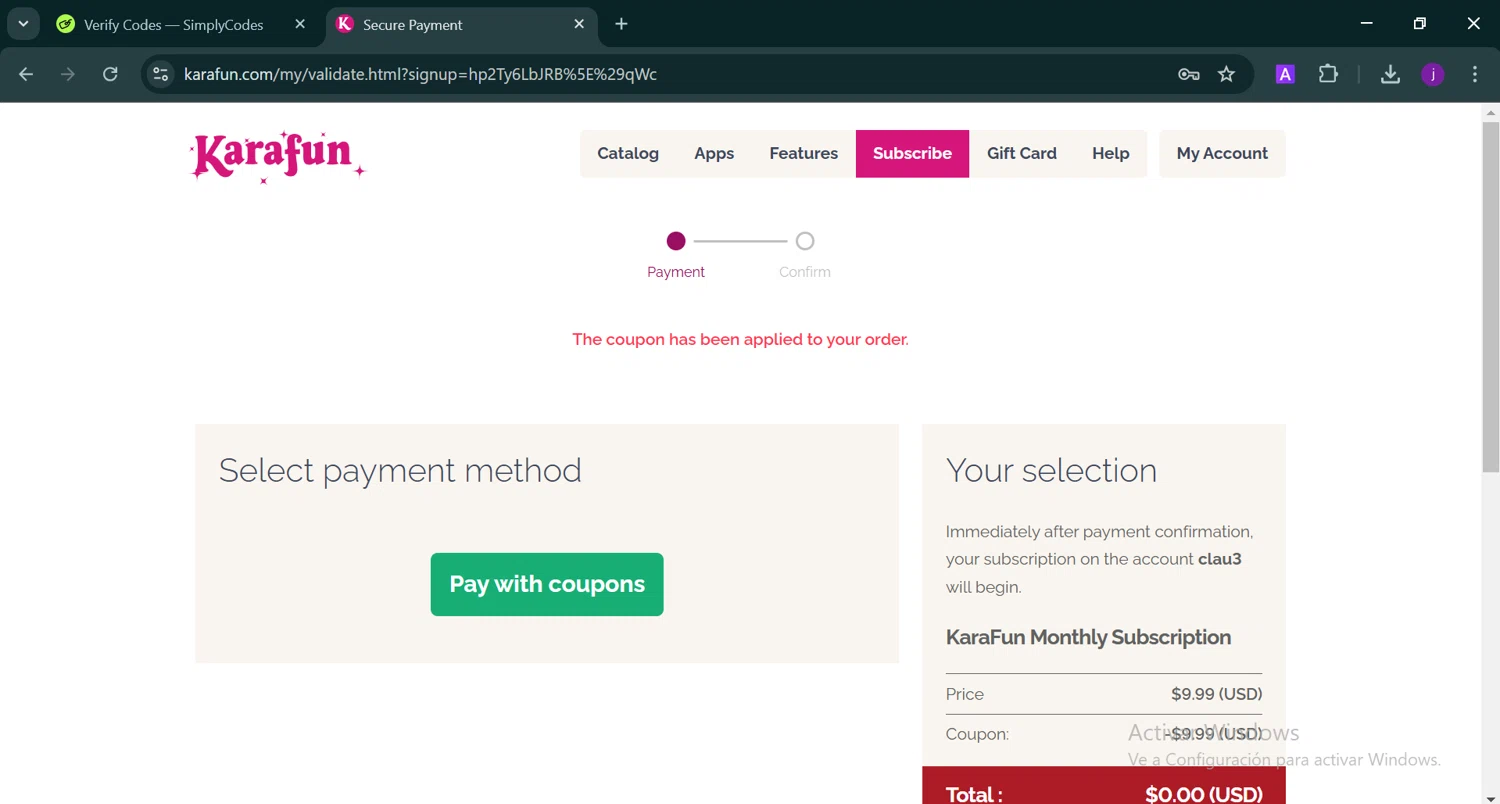1500x804 pixels.
Task: Open the Subscribe menu item
Action: coord(912,153)
